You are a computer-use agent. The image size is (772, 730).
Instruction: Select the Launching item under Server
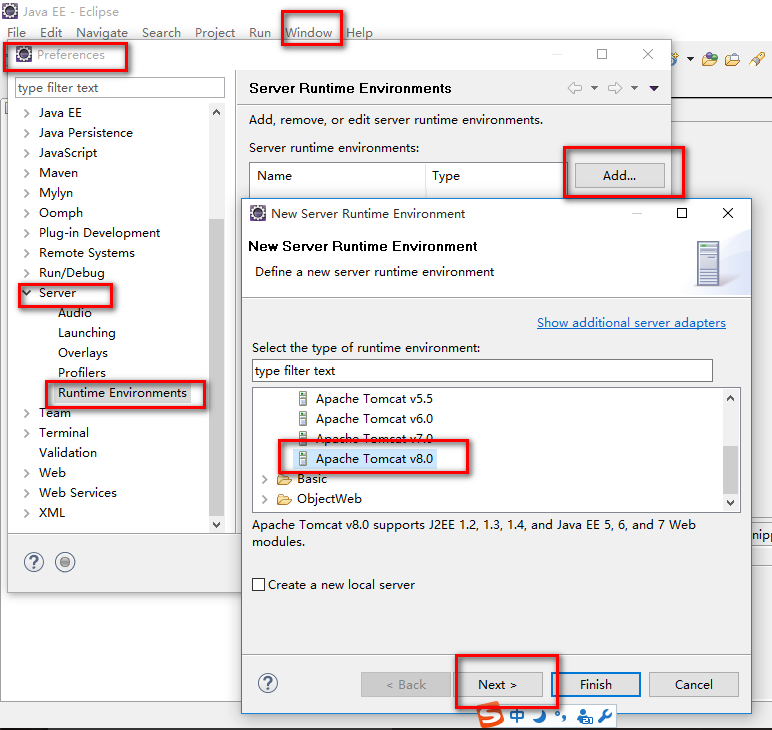point(87,333)
